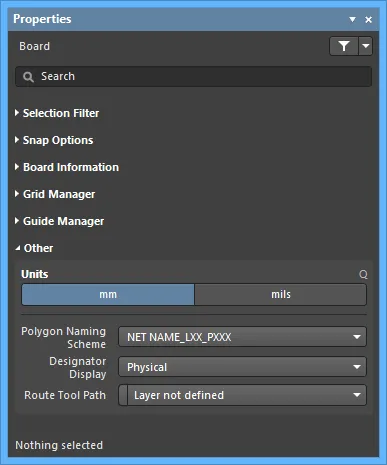Open Polygon Naming Scheme dropdown
The height and width of the screenshot is (465, 387).
click(x=242, y=337)
